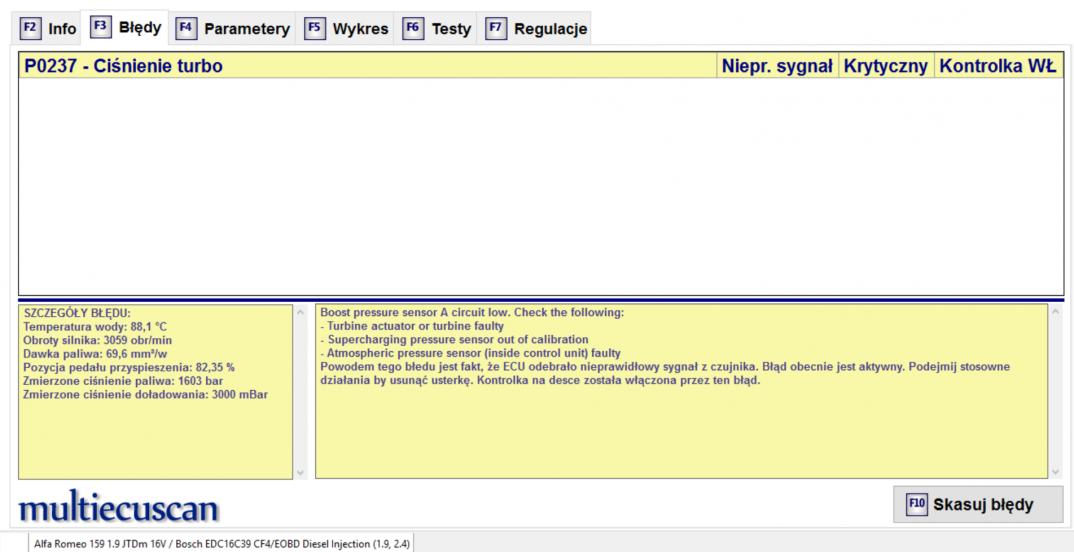Go to the Regulacje tab
The height and width of the screenshot is (552, 1074).
click(536, 29)
